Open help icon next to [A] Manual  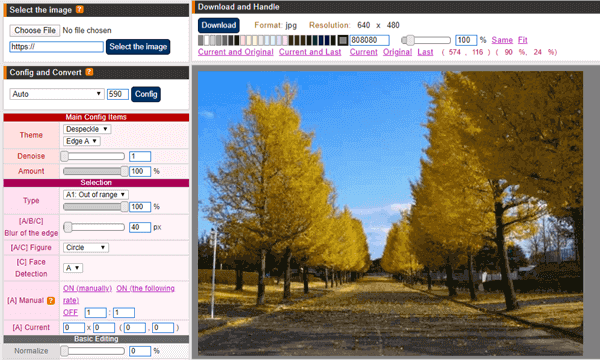pos(51,301)
